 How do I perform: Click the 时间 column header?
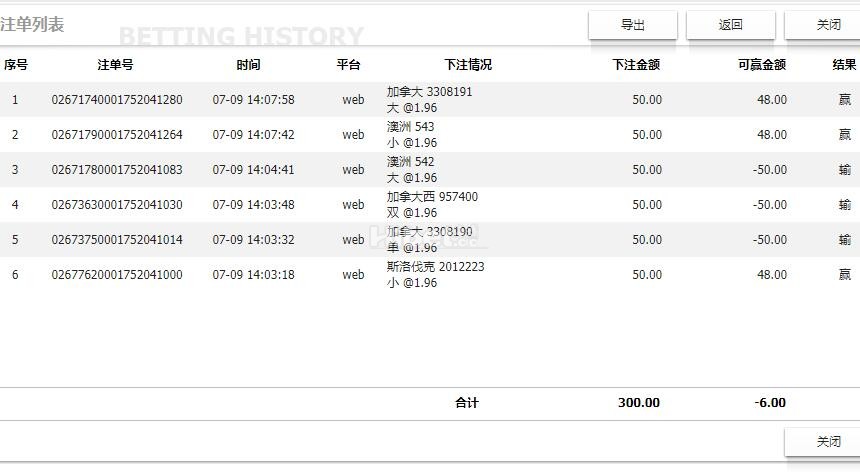[x=248, y=65]
